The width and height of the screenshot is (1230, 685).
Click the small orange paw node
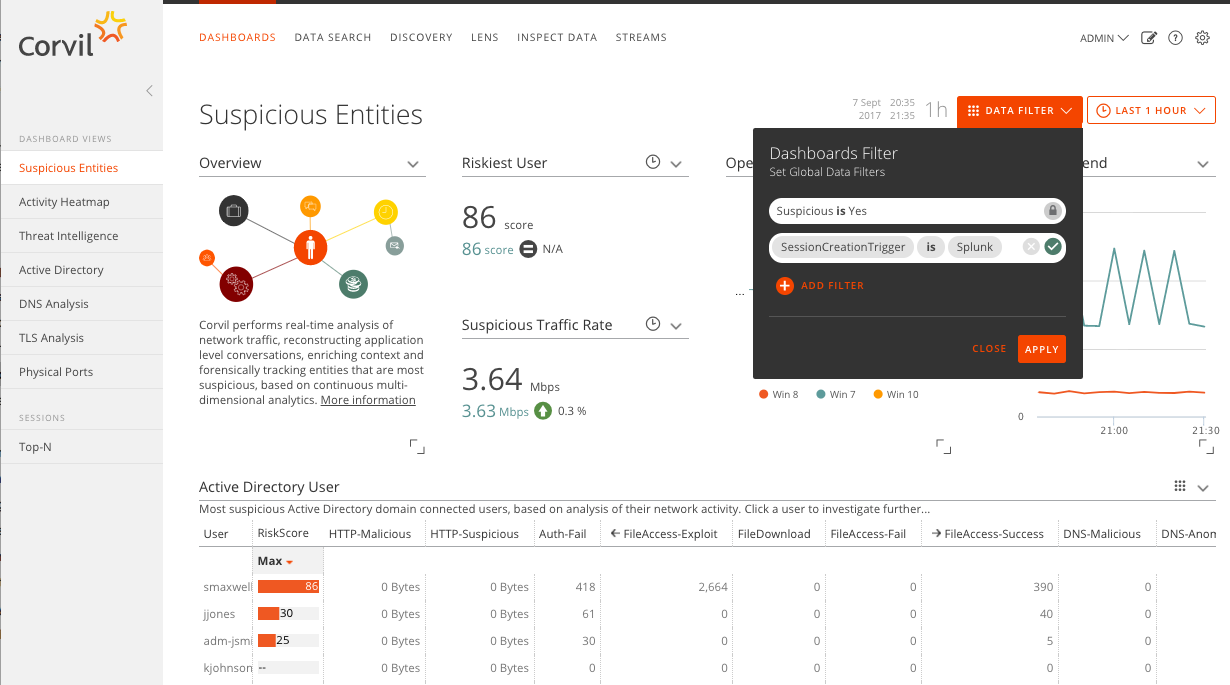[x=207, y=258]
